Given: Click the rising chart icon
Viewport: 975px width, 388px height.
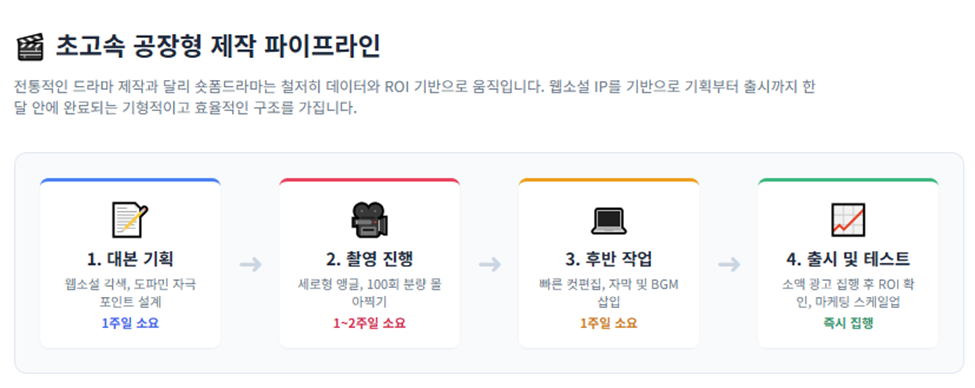Looking at the screenshot, I should [848, 220].
